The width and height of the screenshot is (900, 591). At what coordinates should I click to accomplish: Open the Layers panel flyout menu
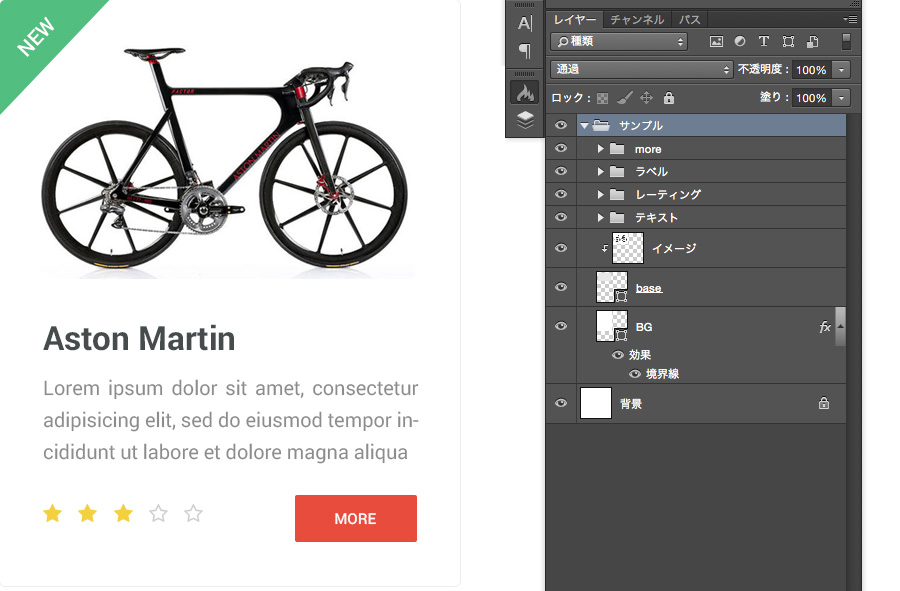click(850, 20)
